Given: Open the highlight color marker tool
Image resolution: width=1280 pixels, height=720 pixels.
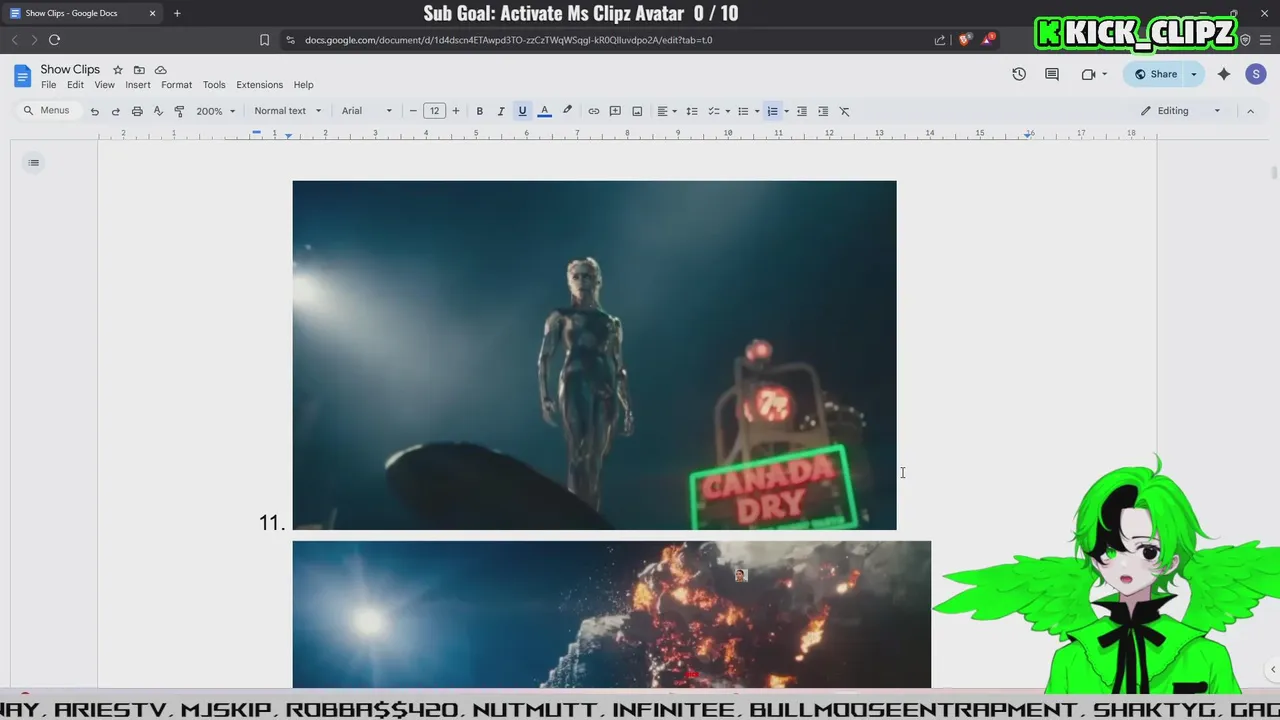Looking at the screenshot, I should [567, 111].
